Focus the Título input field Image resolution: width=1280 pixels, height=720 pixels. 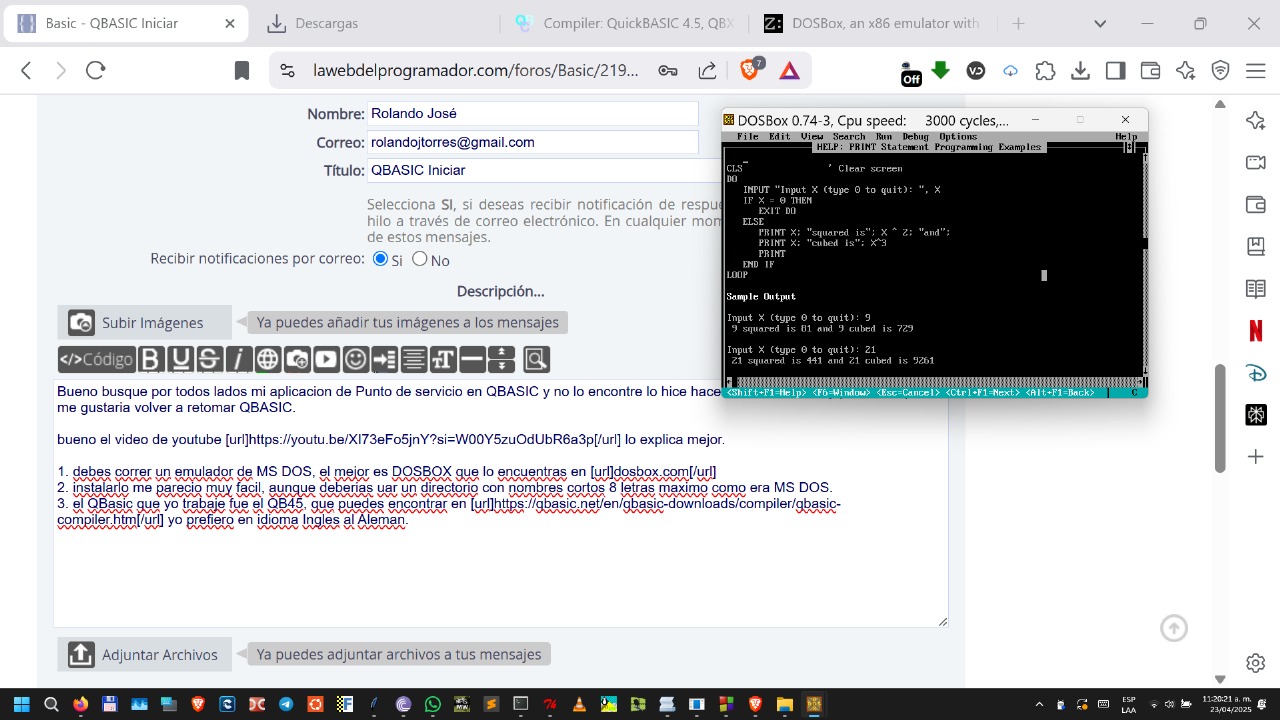click(544, 170)
